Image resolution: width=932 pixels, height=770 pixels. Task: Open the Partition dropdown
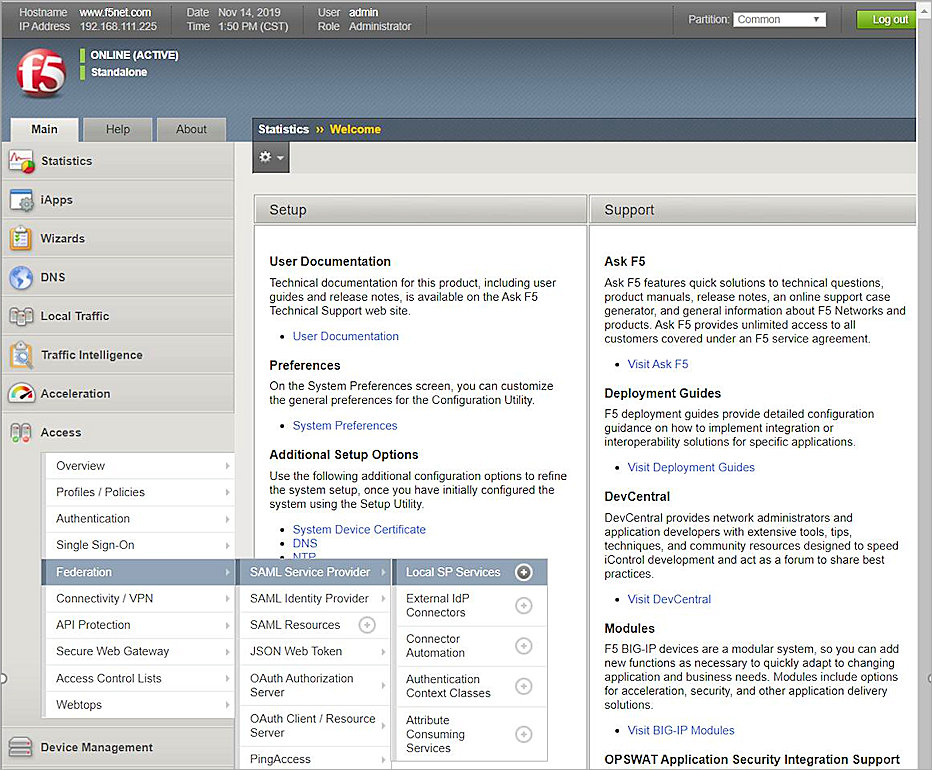(779, 19)
